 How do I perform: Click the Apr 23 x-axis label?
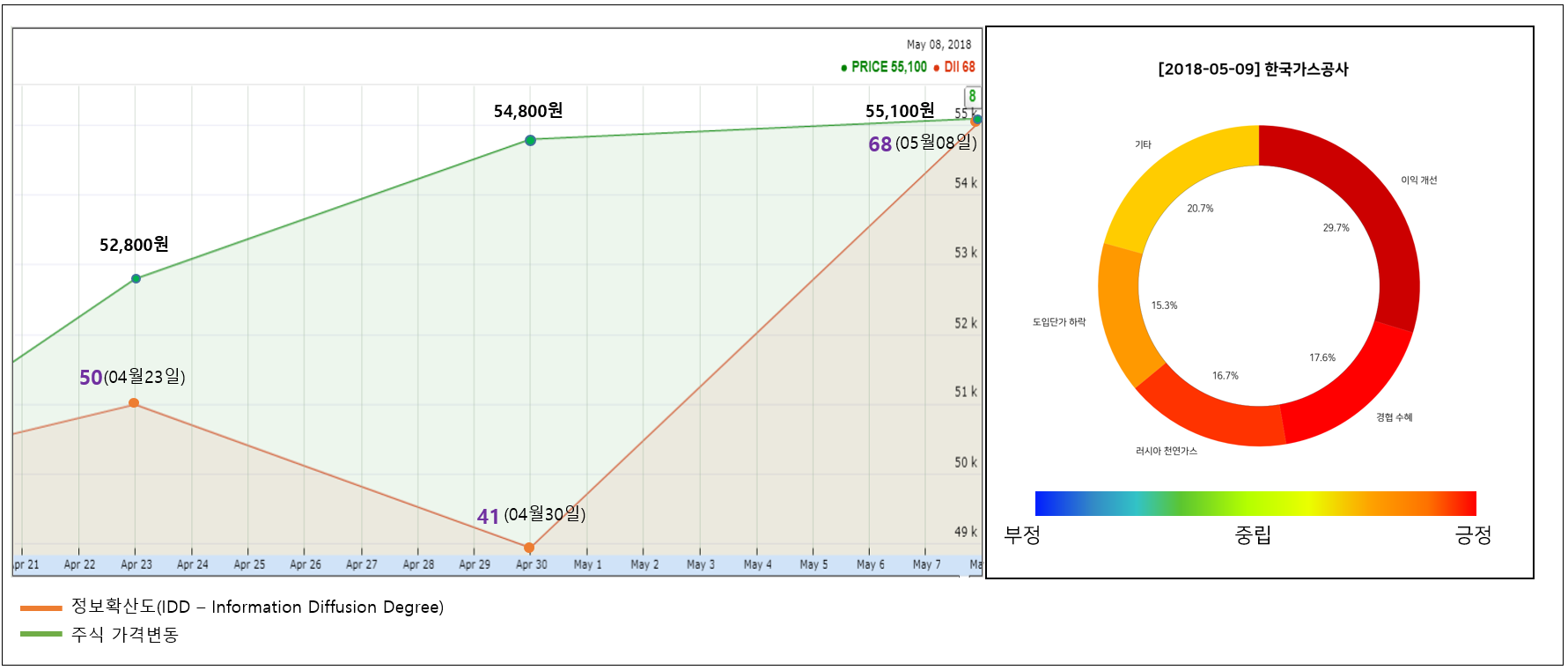(x=136, y=564)
